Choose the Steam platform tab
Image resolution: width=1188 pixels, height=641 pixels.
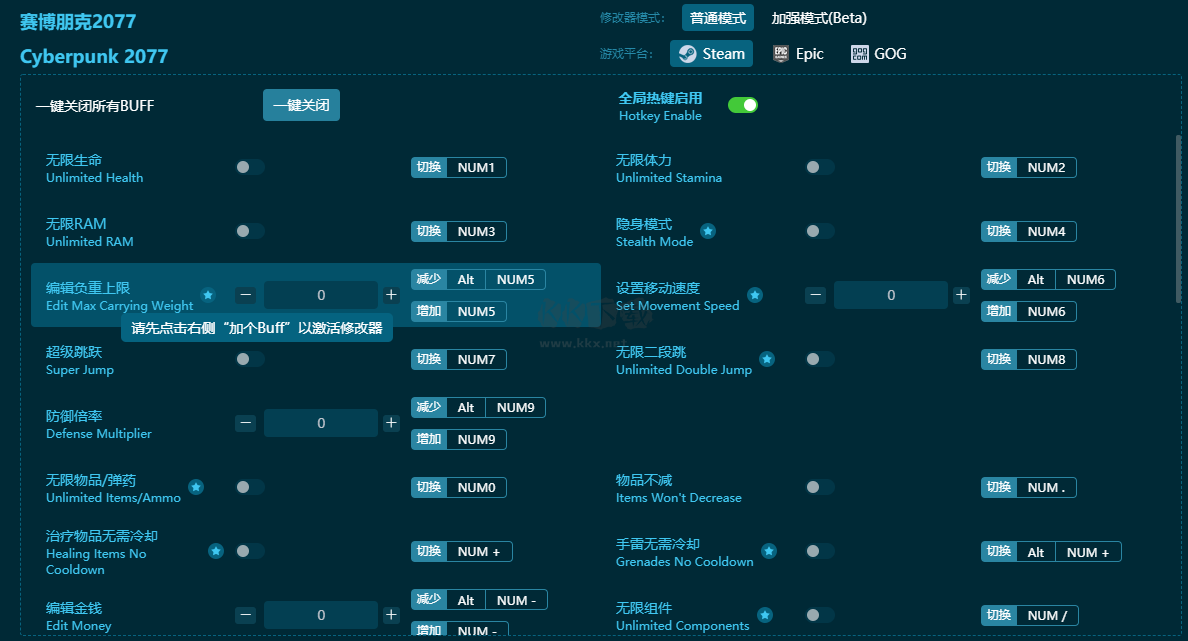pos(711,54)
